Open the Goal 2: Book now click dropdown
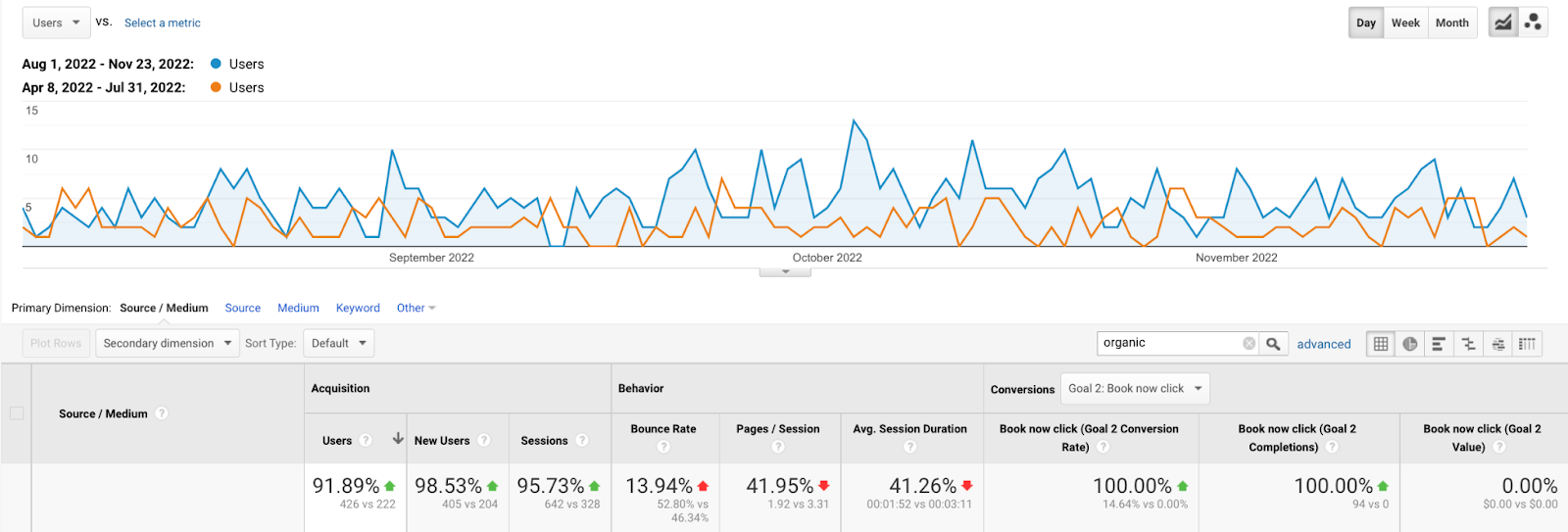The width and height of the screenshot is (1568, 532). point(1135,389)
